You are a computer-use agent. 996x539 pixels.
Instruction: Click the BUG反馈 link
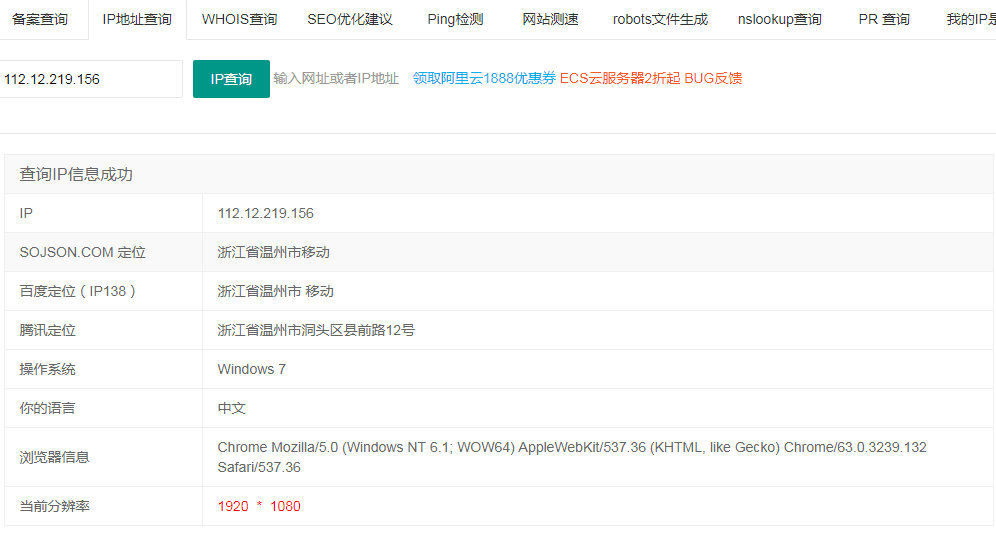pos(713,78)
